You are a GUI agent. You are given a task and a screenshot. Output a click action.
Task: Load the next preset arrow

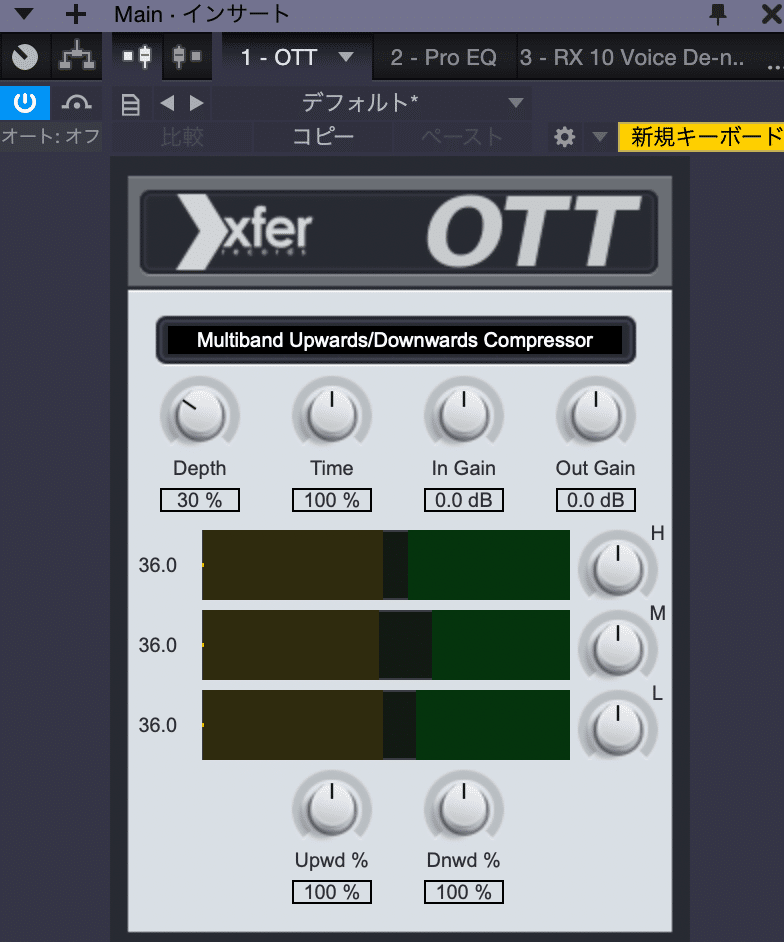point(196,103)
